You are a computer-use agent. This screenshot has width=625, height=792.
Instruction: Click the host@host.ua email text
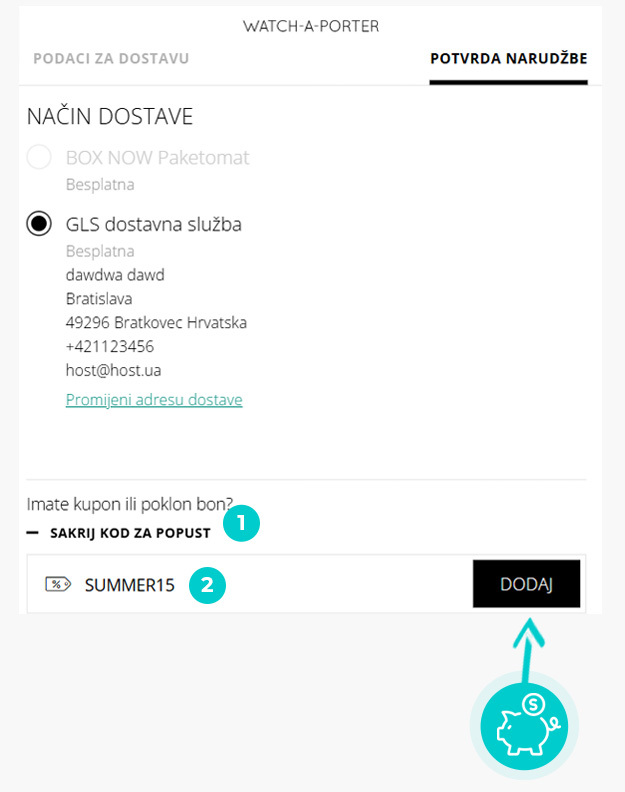pyautogui.click(x=114, y=370)
